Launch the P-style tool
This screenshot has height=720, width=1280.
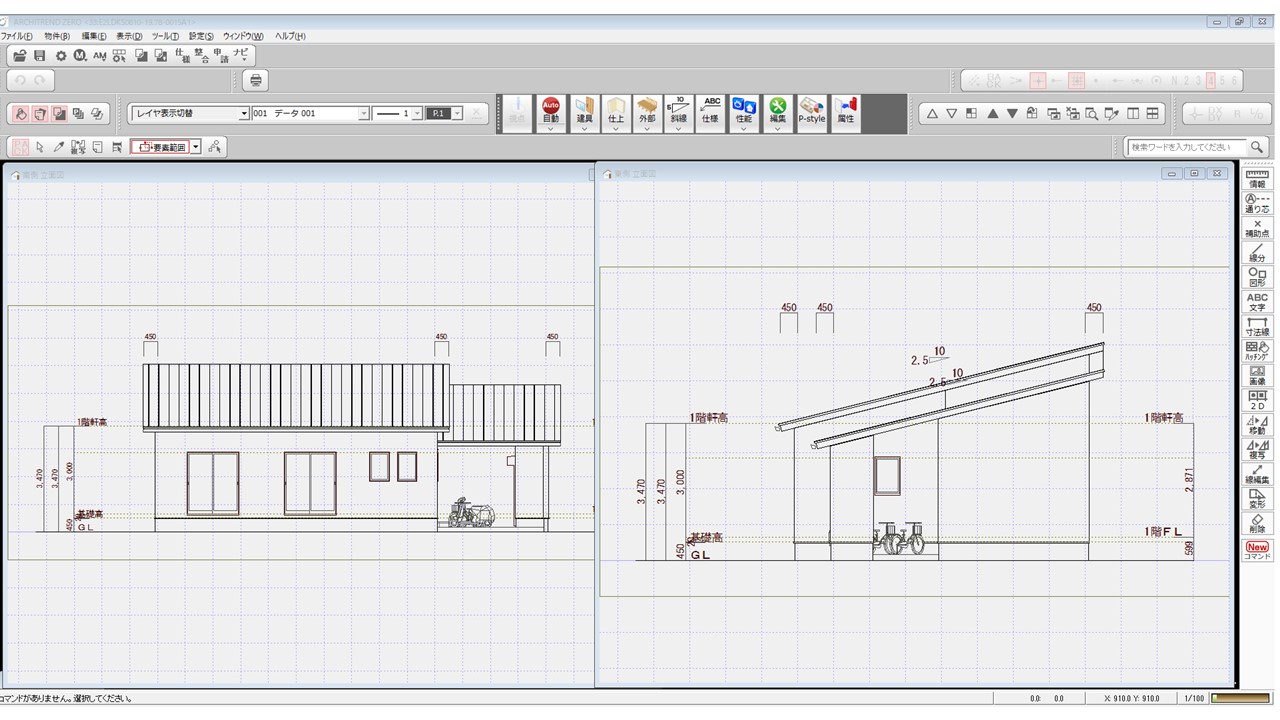coord(811,111)
